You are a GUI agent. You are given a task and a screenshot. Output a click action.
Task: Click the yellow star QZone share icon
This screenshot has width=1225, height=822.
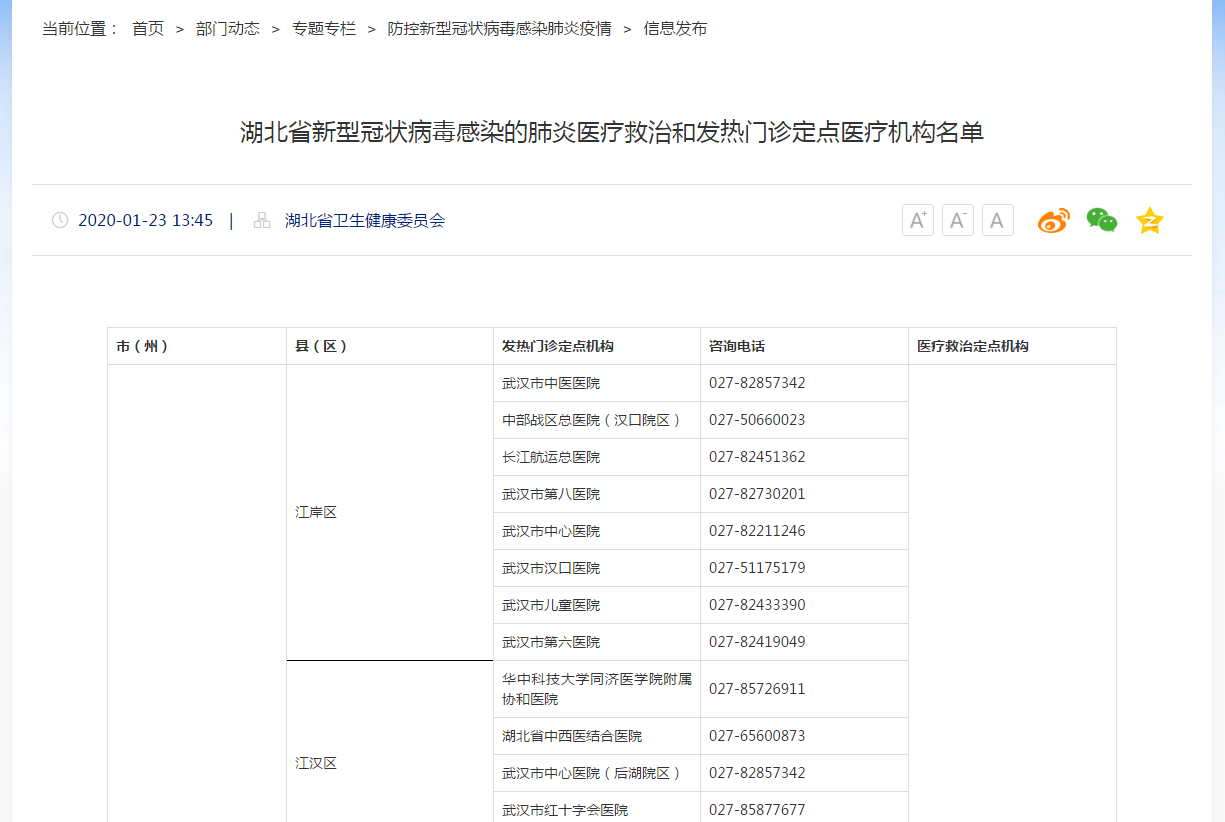click(1150, 220)
